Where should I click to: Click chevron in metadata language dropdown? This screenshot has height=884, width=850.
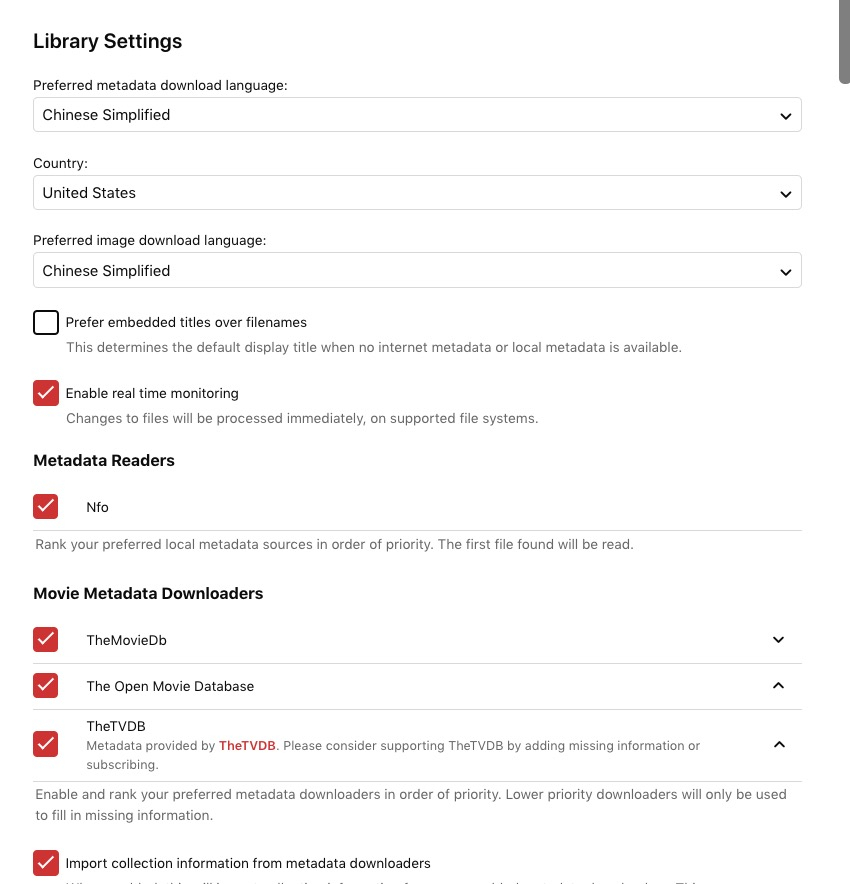coord(786,116)
